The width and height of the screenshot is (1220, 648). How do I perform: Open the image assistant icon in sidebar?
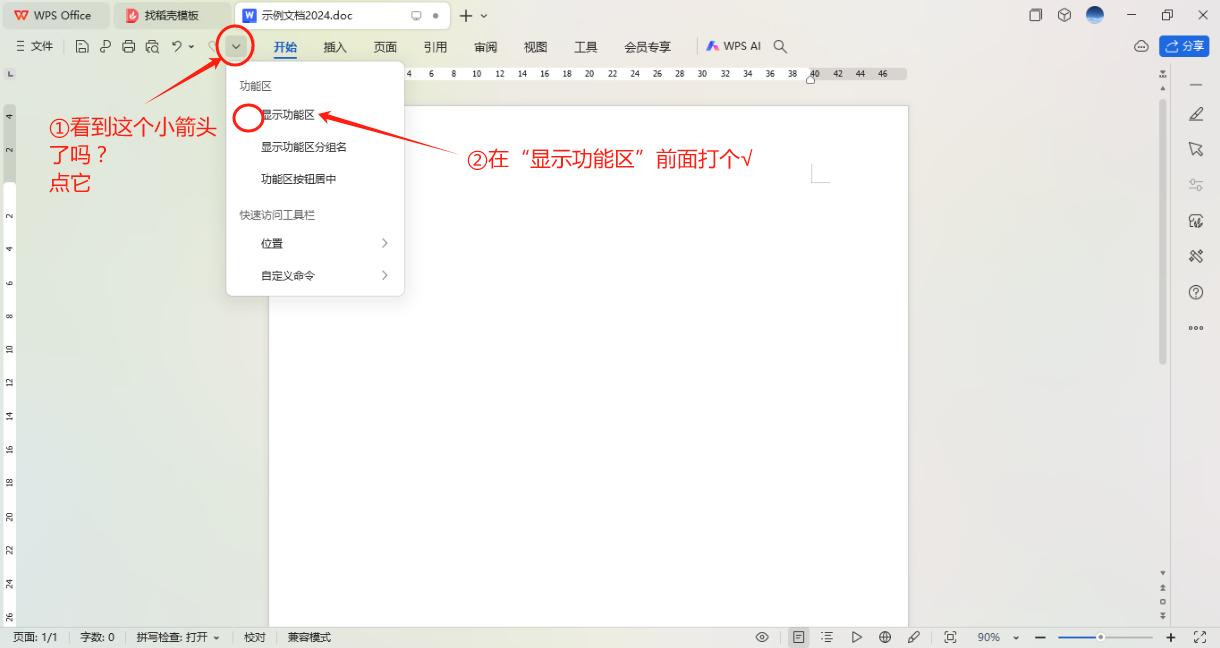(x=1196, y=221)
